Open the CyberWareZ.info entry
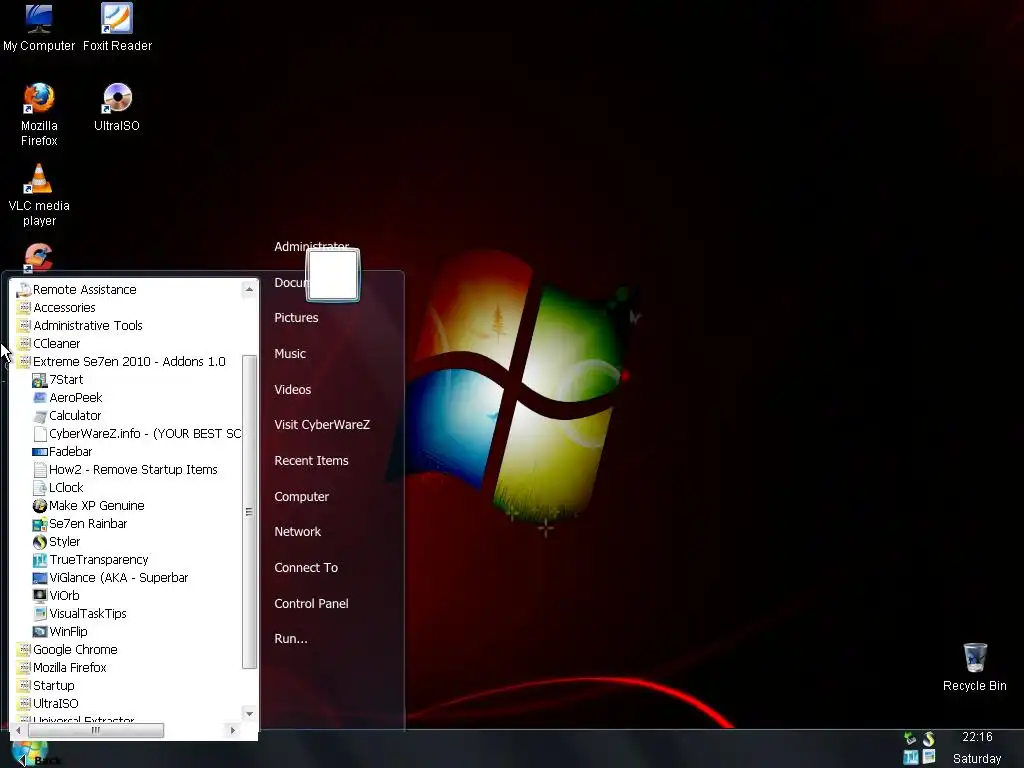Screen dimensions: 1024x768 pos(136,434)
